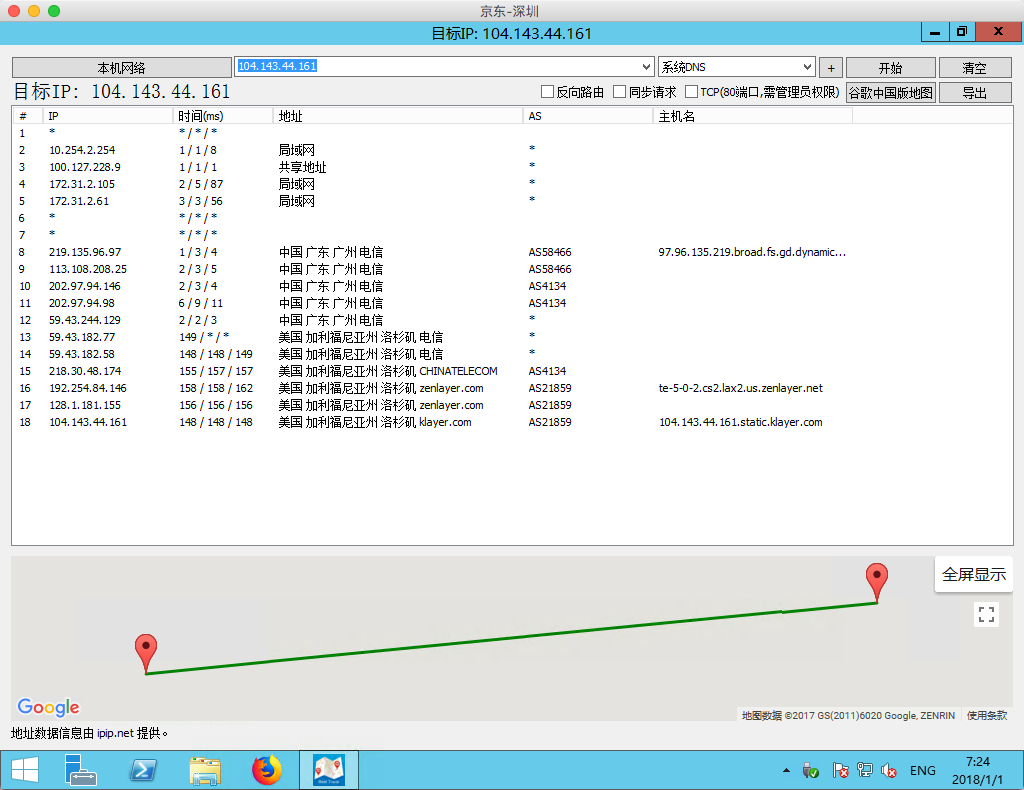Click the muted volume tray icon
1024x790 pixels.
[889, 771]
